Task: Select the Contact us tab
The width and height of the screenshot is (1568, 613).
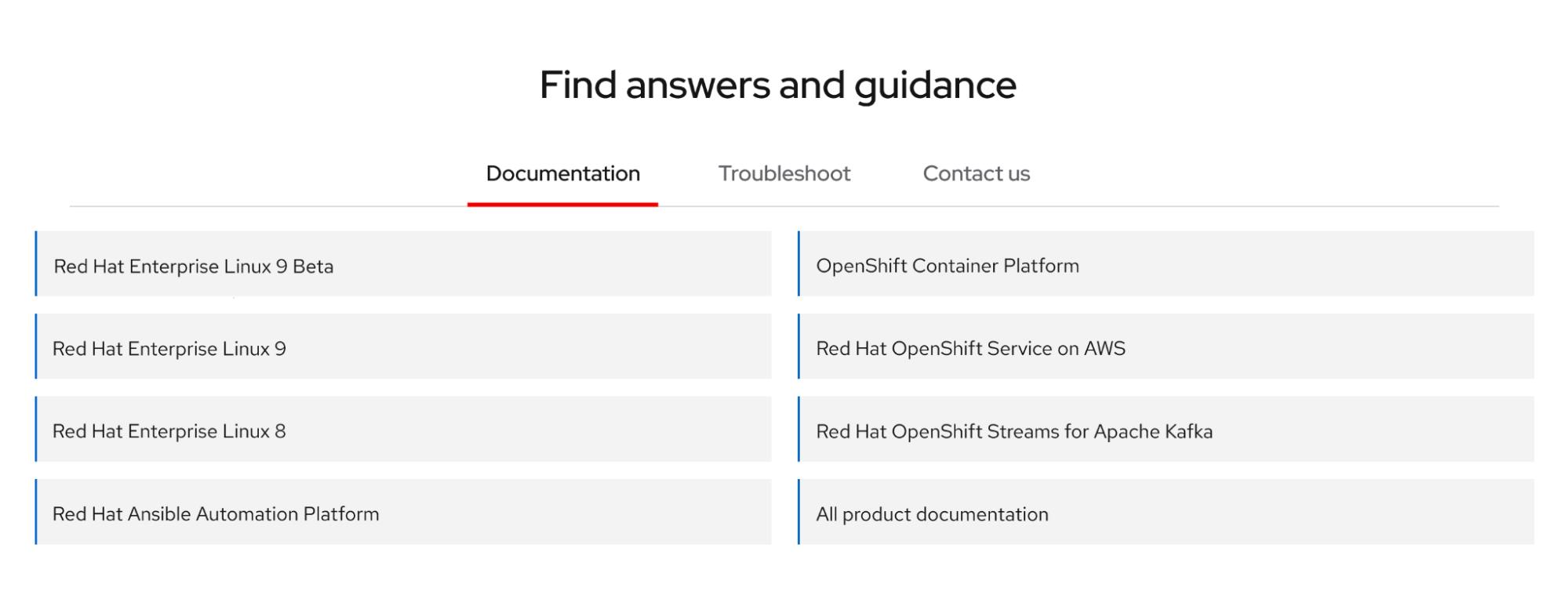Action: [976, 173]
